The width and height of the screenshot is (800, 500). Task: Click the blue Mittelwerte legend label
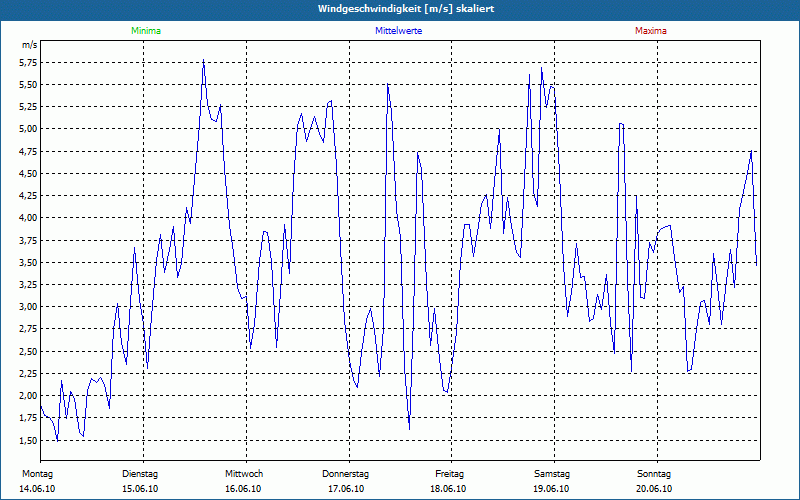pyautogui.click(x=398, y=31)
